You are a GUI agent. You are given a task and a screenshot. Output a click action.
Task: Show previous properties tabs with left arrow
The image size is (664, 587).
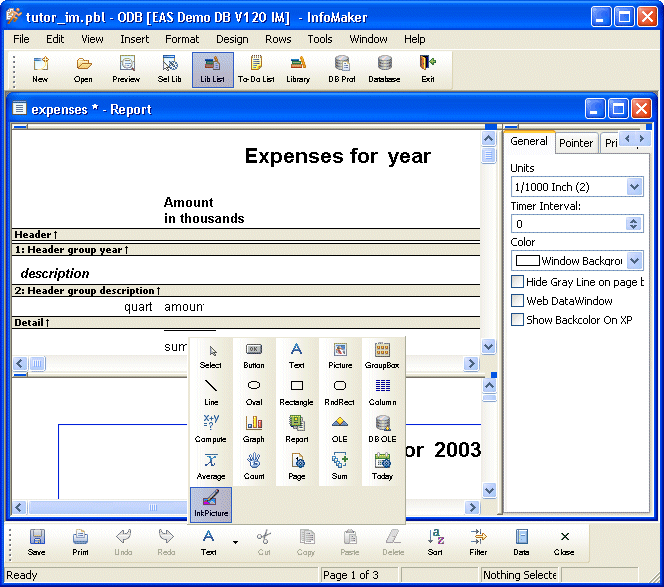(x=627, y=138)
